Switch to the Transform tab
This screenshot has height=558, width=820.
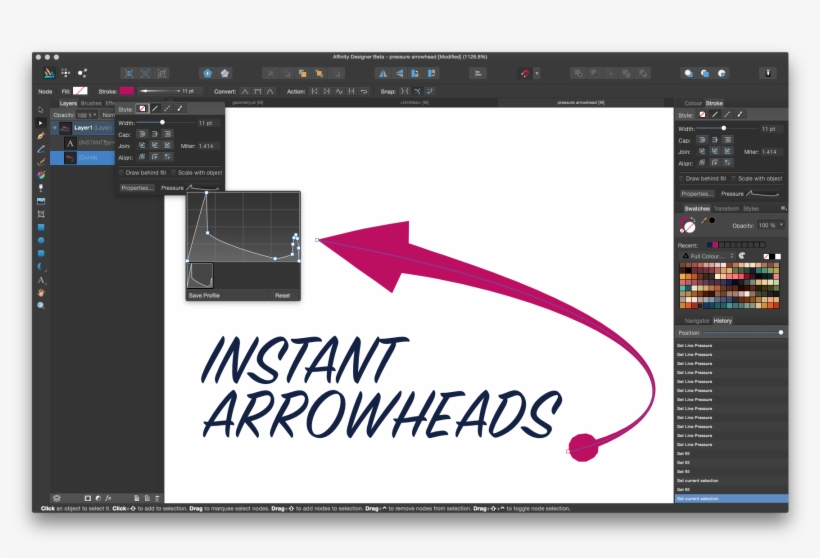(726, 208)
